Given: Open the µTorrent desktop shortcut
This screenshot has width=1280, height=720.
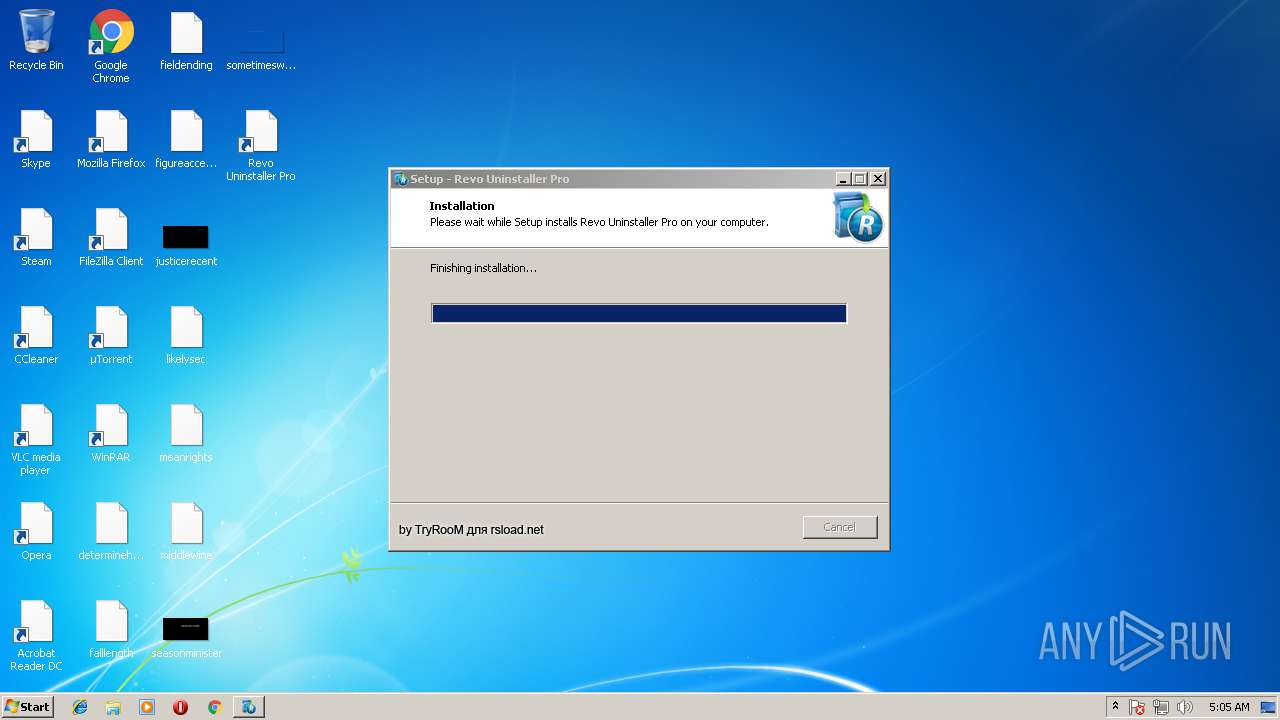Looking at the screenshot, I should click(111, 336).
